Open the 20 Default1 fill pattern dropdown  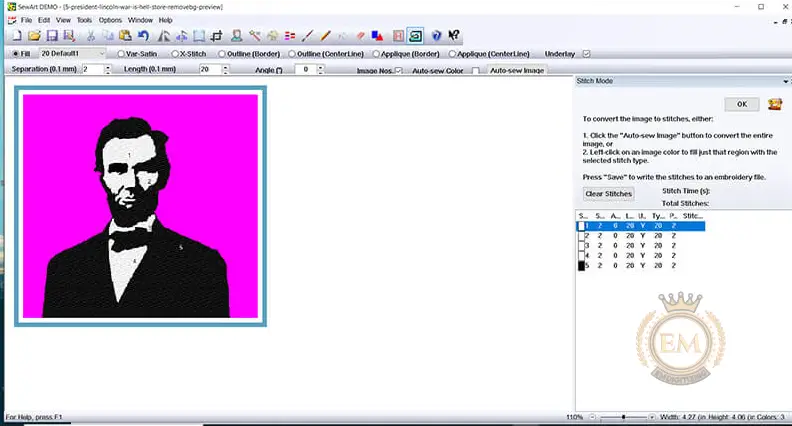[x=73, y=54]
